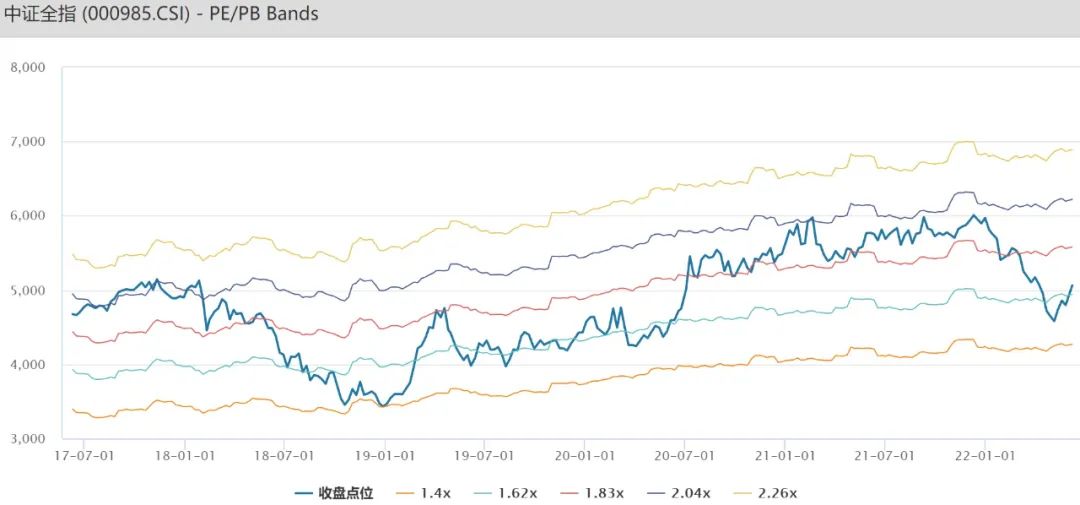This screenshot has height=505, width=1080.
Task: Click the 22-01-01 axis date
Action: click(x=985, y=455)
